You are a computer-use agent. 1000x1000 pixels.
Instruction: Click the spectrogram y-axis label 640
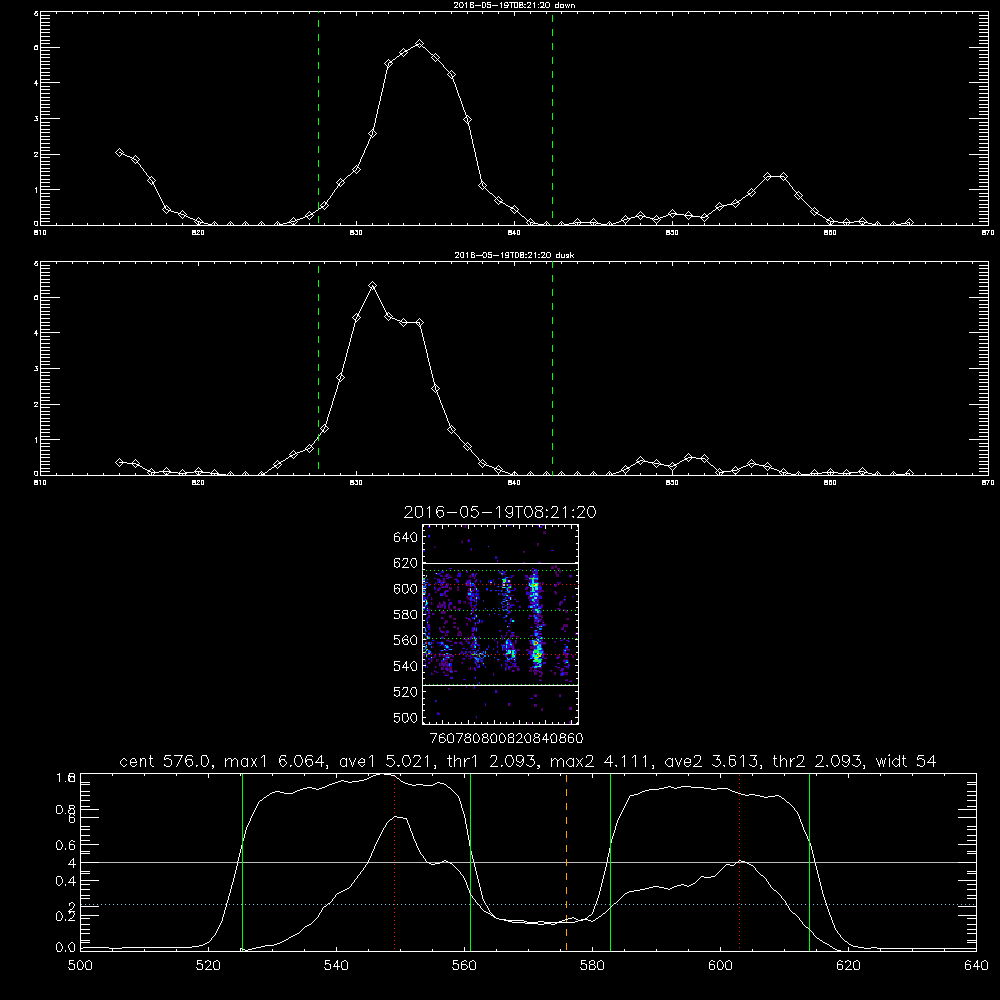(406, 537)
